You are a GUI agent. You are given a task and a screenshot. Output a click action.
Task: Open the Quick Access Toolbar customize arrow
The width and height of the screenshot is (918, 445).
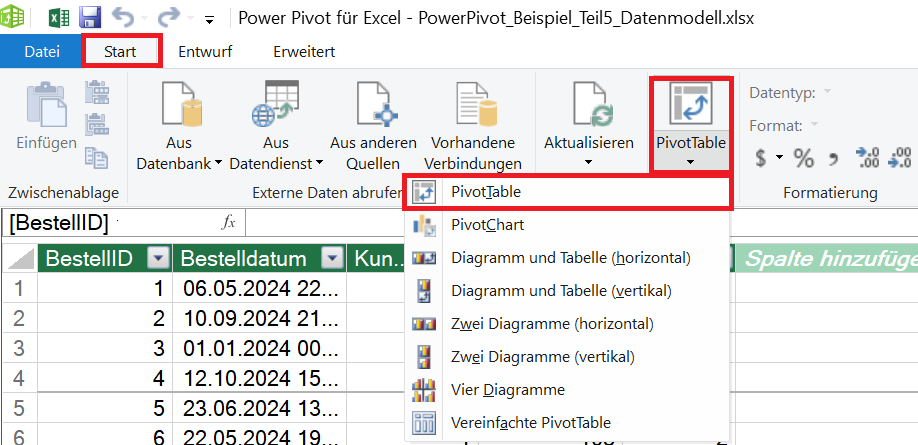(209, 21)
